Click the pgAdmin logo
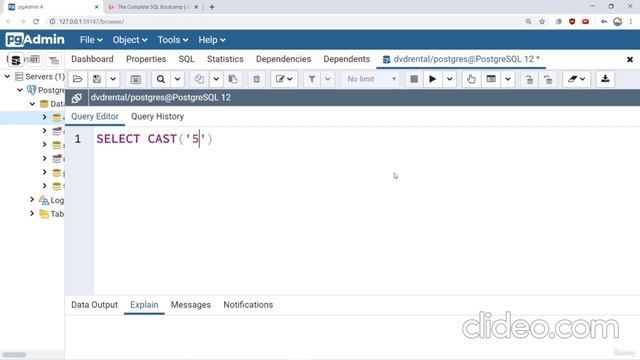This screenshot has width=640, height=360. point(35,40)
